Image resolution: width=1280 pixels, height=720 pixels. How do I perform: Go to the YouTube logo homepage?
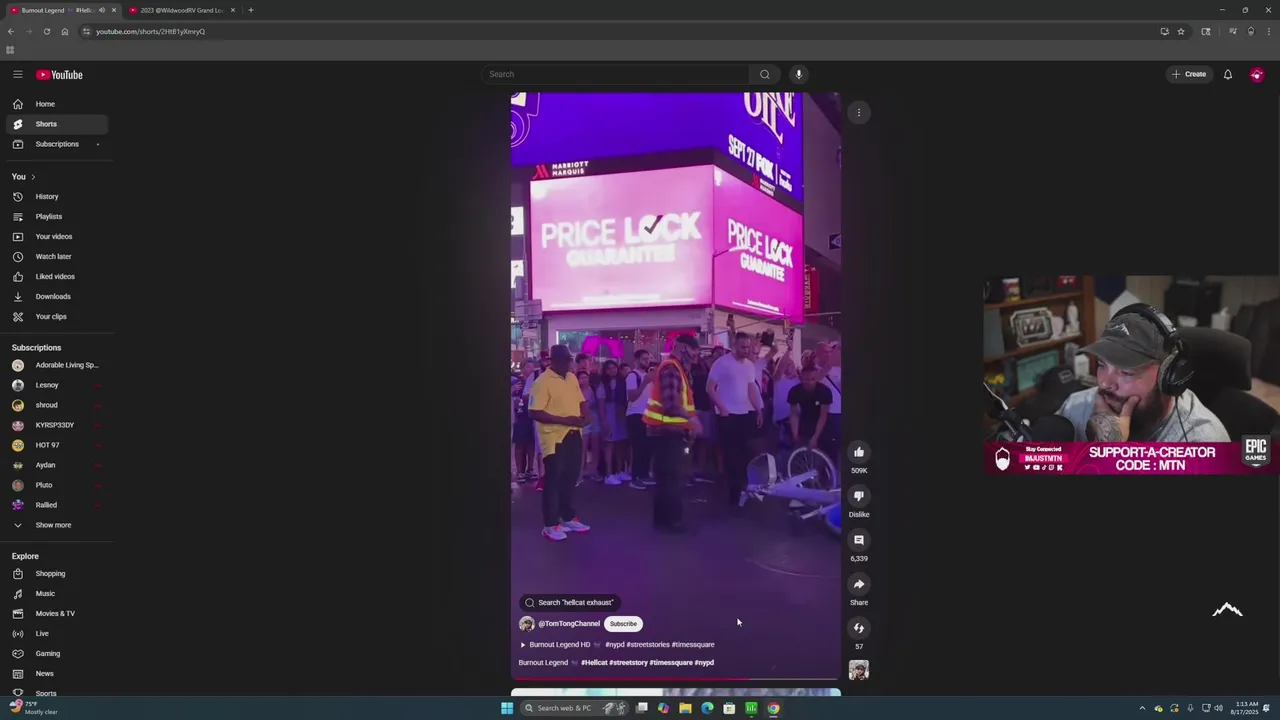click(x=60, y=75)
